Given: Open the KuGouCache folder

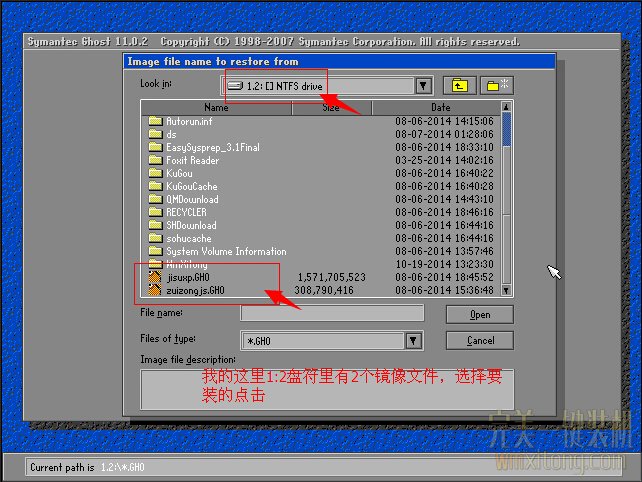Looking at the screenshot, I should (x=191, y=186).
